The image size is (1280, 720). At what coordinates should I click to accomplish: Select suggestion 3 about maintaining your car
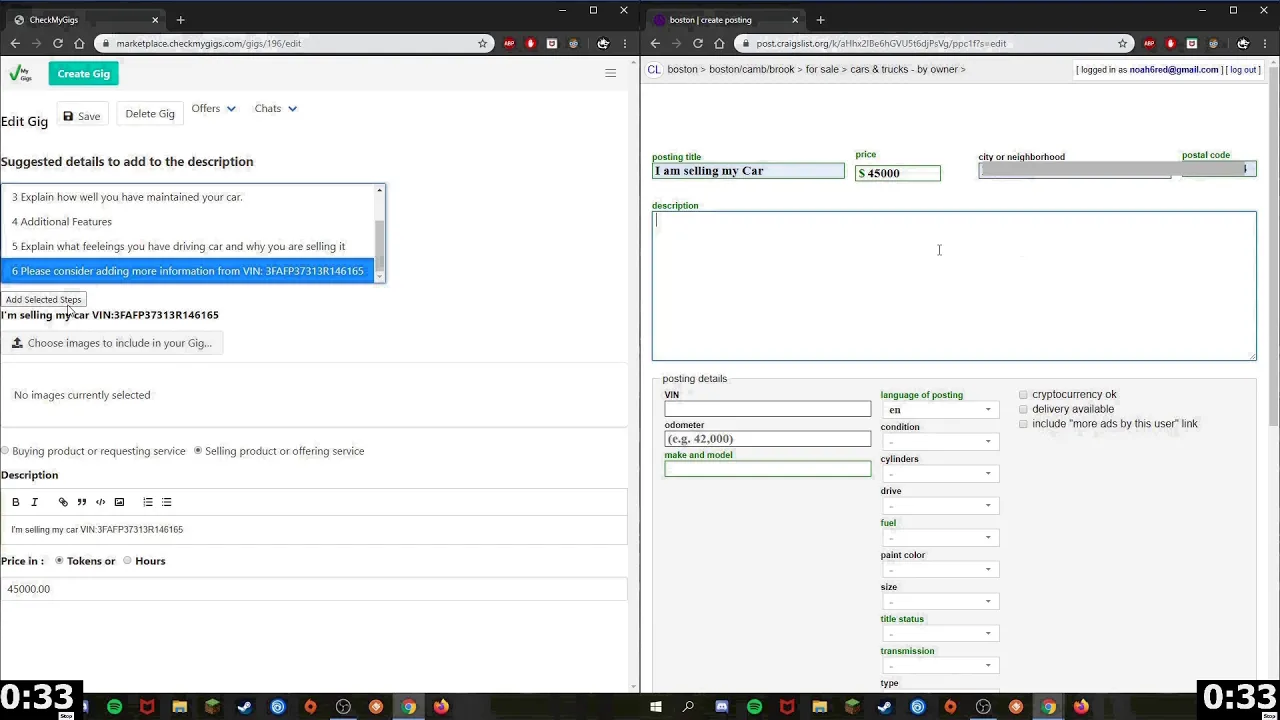(x=188, y=197)
